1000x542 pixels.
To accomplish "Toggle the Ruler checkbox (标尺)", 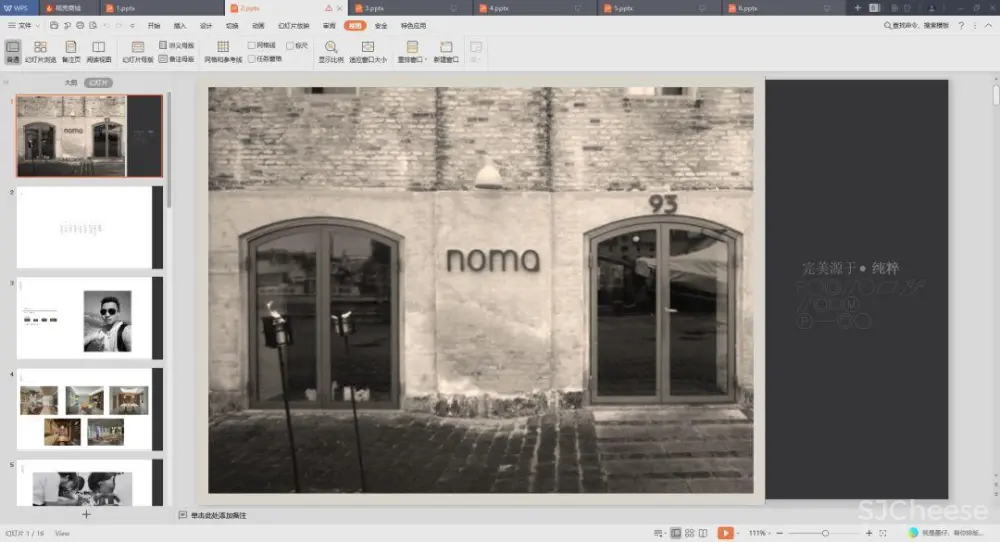I will click(289, 46).
